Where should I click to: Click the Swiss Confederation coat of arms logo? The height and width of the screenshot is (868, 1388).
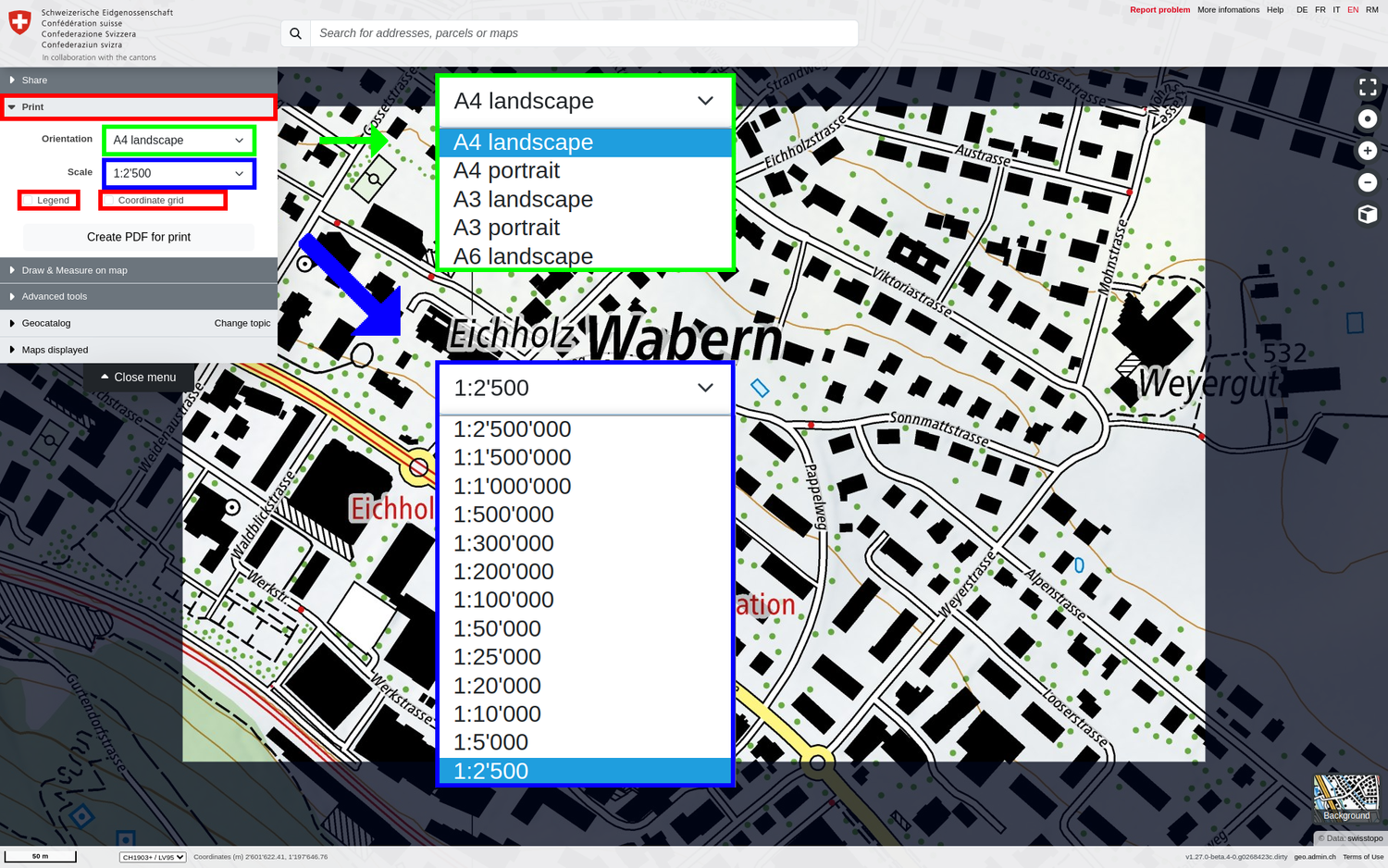[19, 22]
